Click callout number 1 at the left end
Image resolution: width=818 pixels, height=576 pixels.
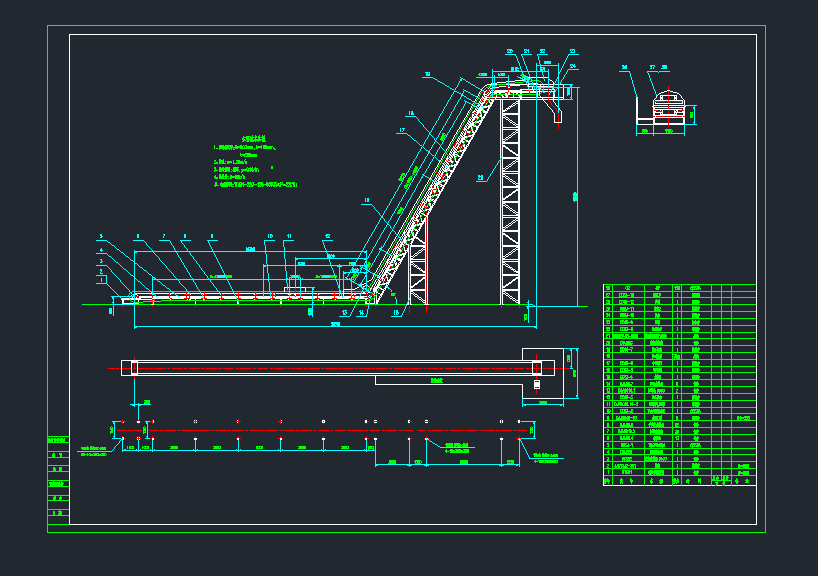tap(100, 279)
